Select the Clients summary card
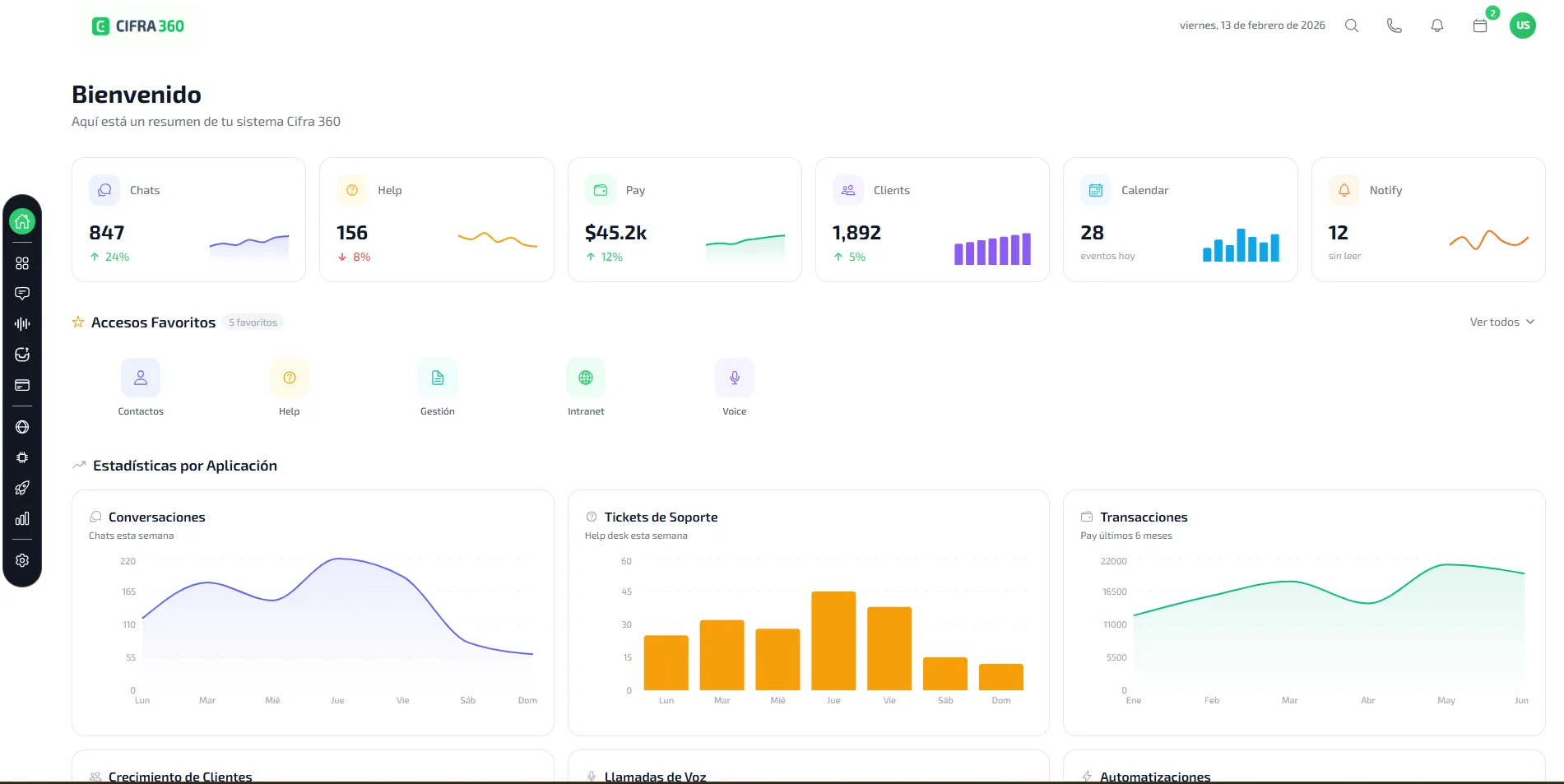 tap(932, 220)
